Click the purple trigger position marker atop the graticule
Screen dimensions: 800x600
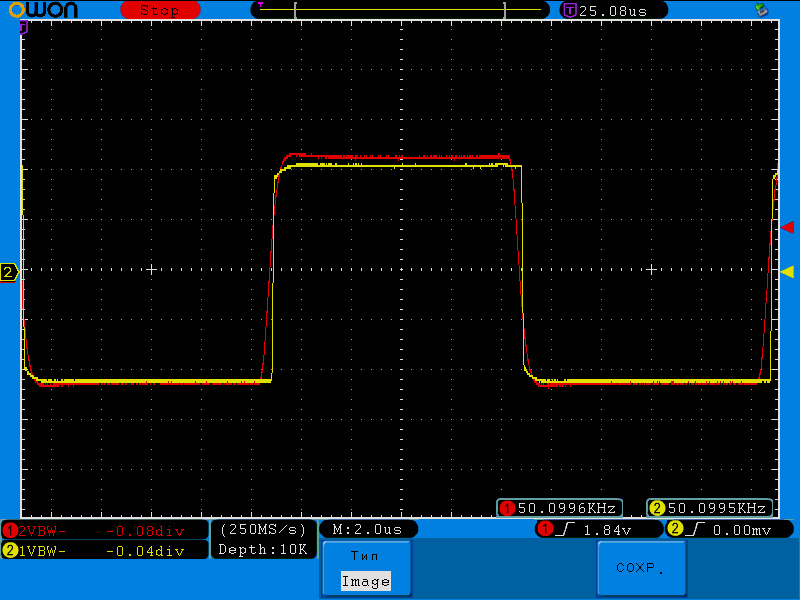[x=23, y=28]
